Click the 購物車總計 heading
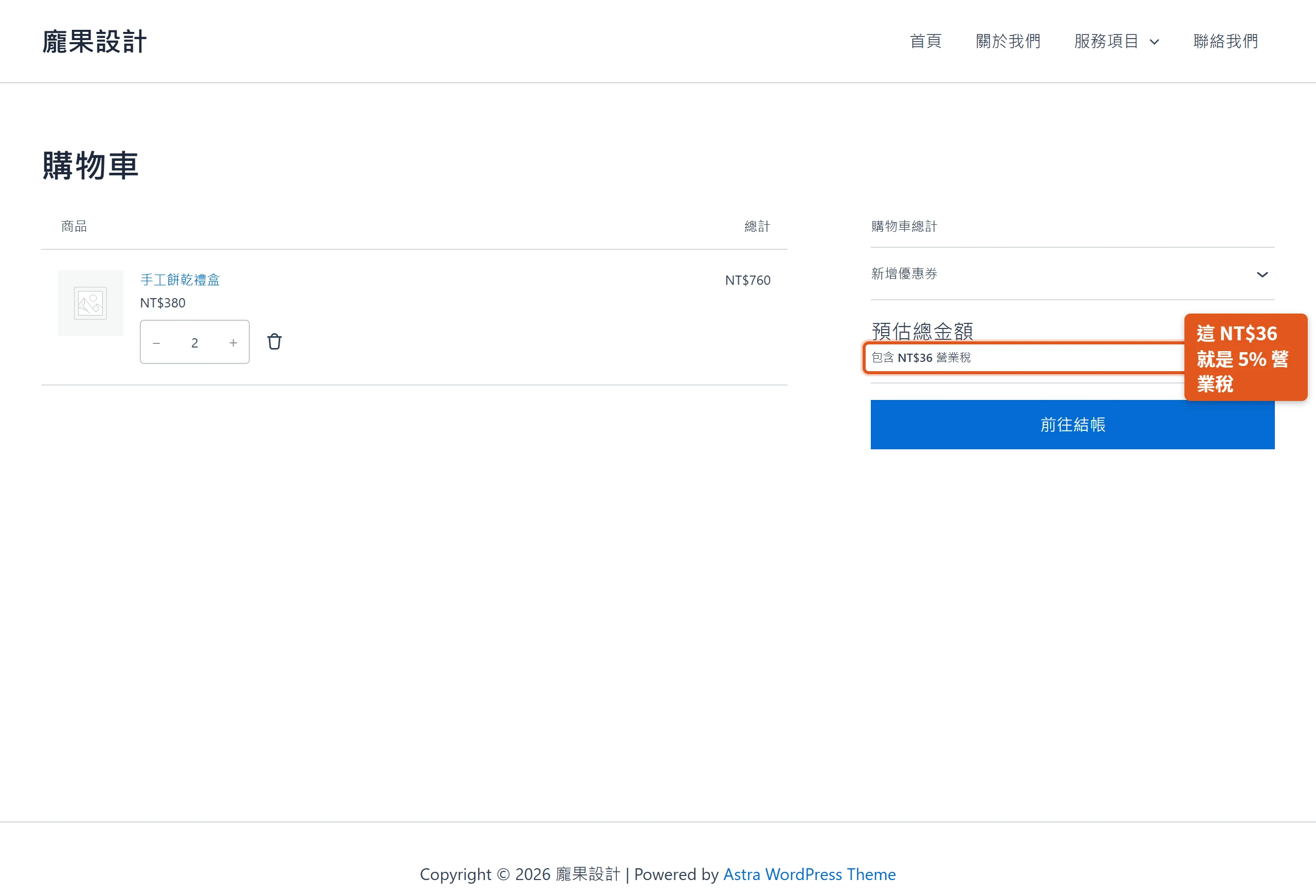 click(904, 226)
